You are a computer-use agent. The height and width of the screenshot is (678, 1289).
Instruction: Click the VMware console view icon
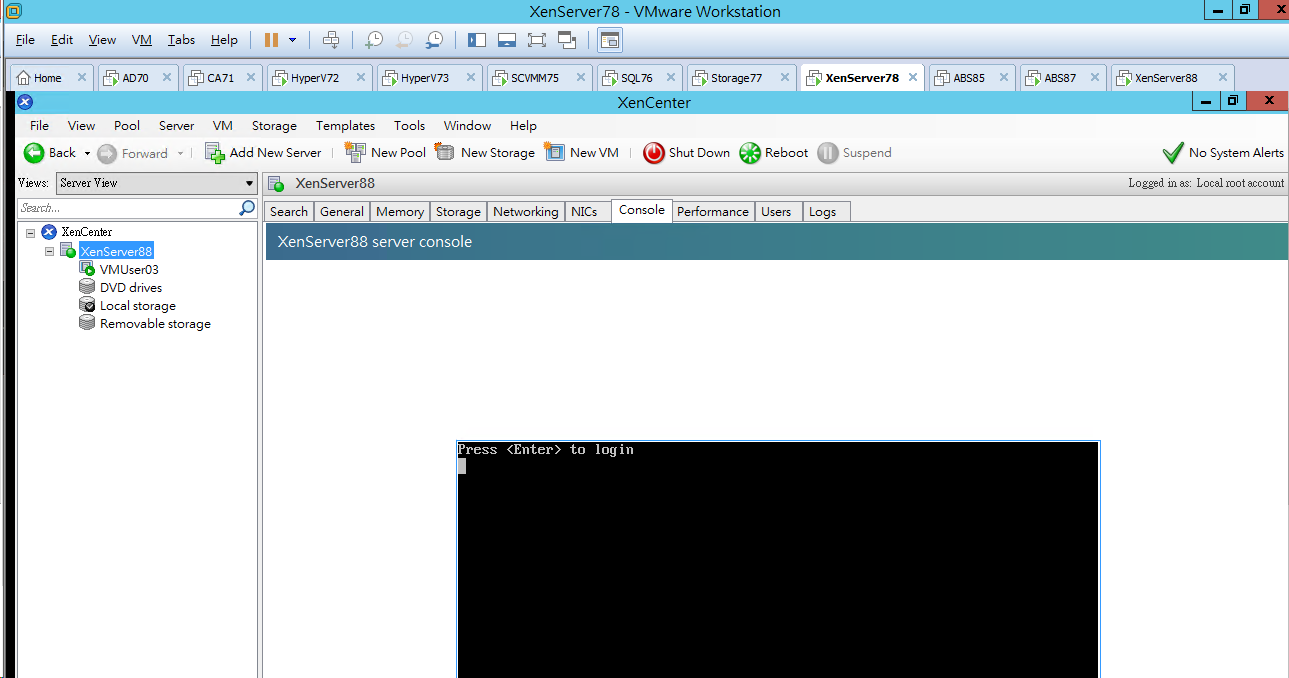(610, 40)
